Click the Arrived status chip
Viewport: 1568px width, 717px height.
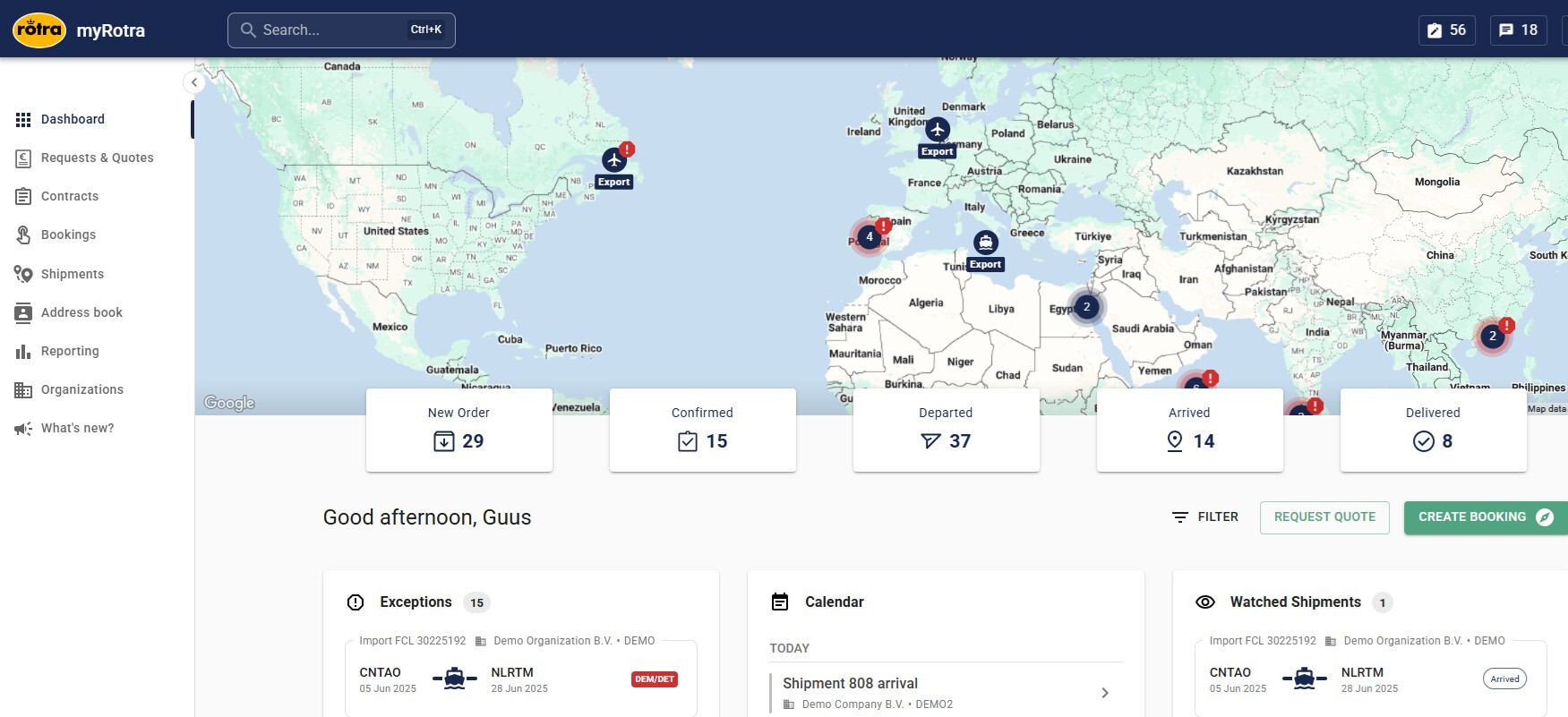tap(1504, 679)
